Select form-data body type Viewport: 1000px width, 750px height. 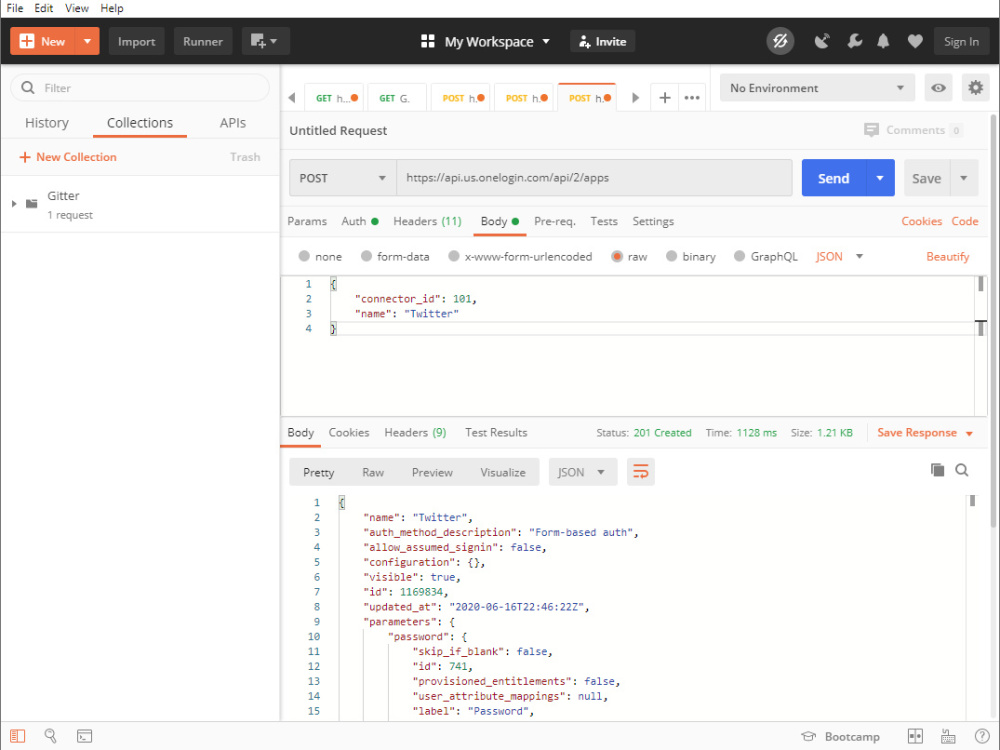coord(395,256)
